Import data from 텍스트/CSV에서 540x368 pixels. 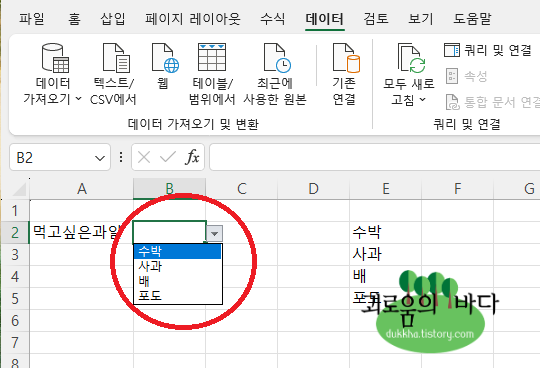[113, 74]
